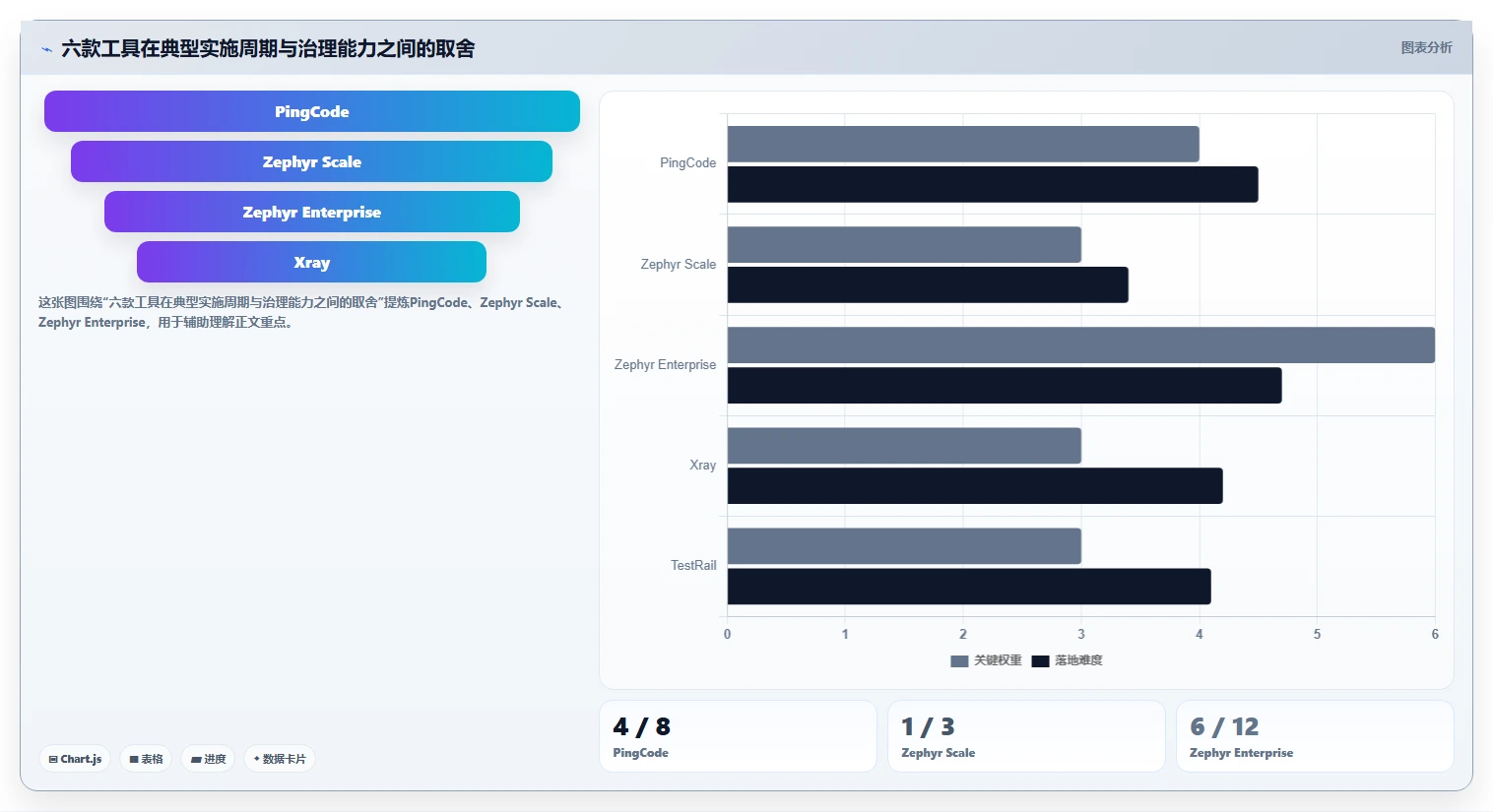Click the small blue icon beside the title

click(46, 49)
